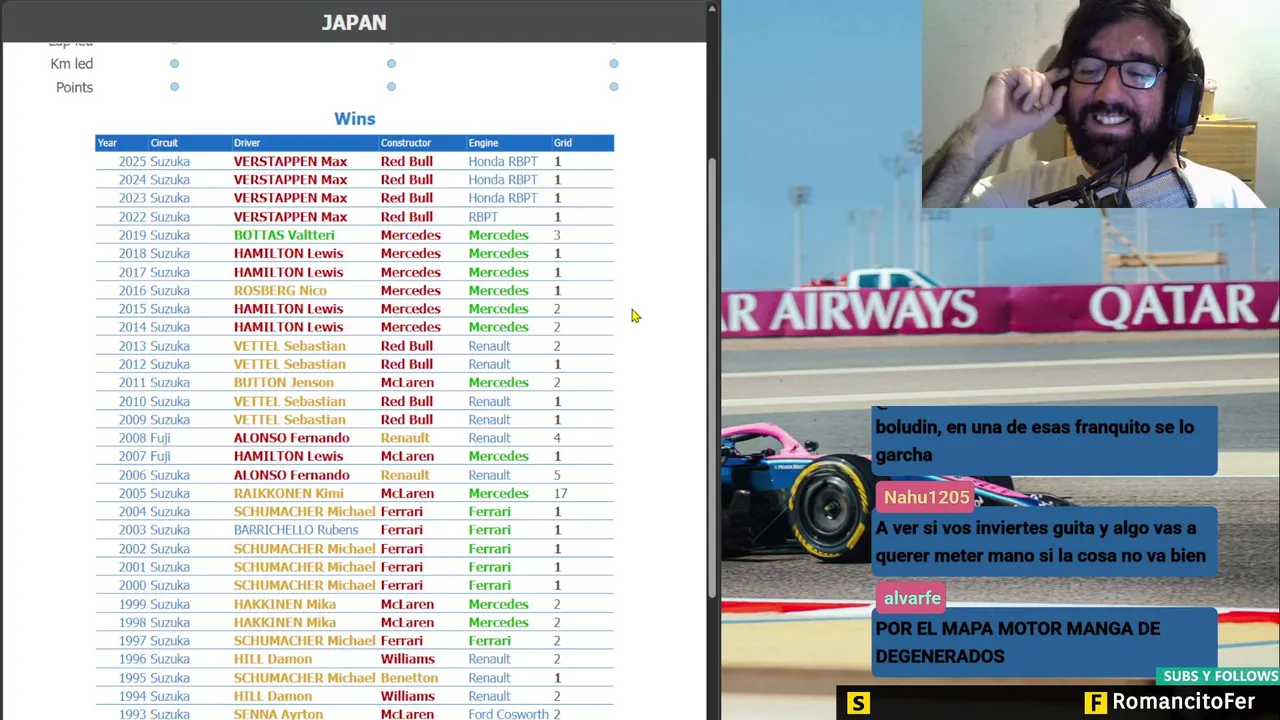Click the Wins section heading
The height and width of the screenshot is (720, 1280).
coord(355,119)
